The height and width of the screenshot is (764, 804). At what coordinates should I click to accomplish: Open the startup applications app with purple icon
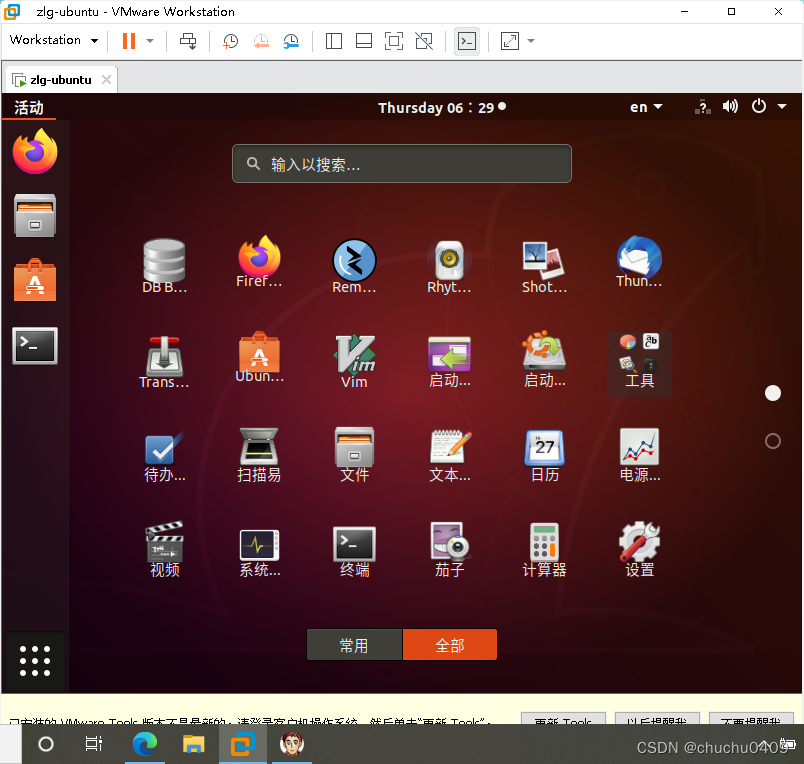point(449,361)
